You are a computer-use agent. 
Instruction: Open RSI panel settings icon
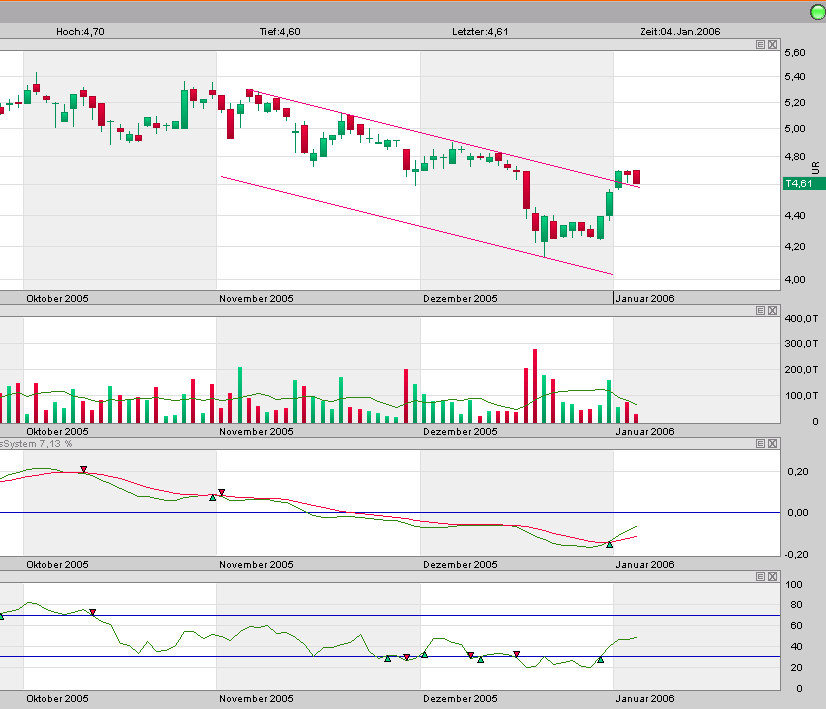click(x=760, y=577)
